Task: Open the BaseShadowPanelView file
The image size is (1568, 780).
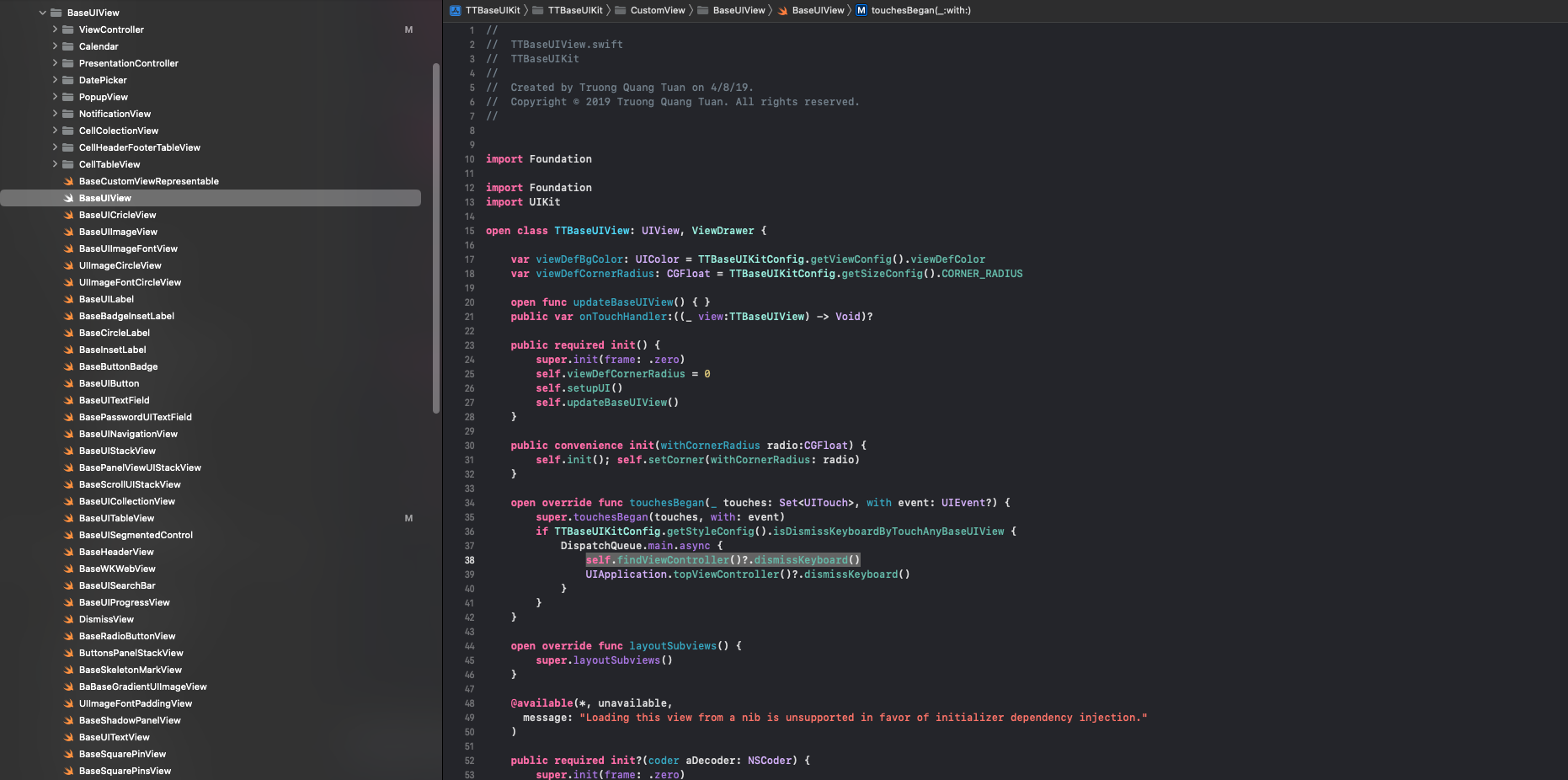Action: tap(130, 720)
